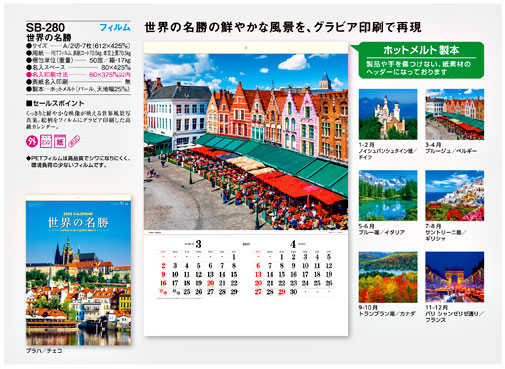
Task: Click the round pink 外 icon
Action: pyautogui.click(x=32, y=141)
